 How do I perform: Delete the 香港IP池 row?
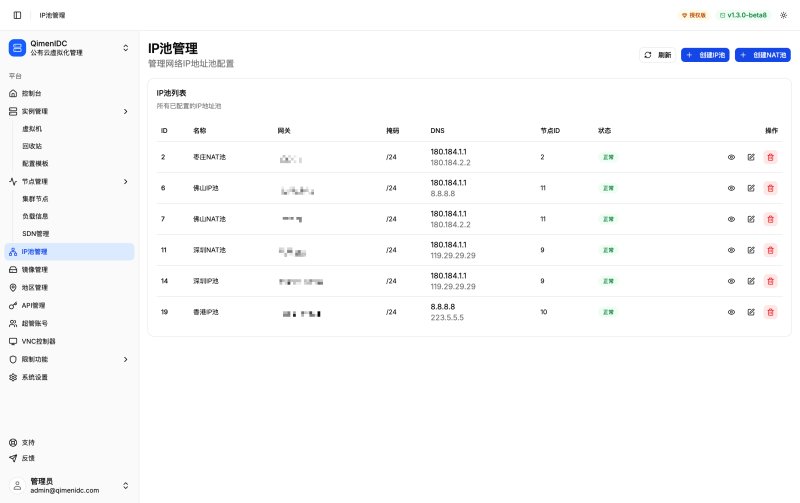(x=771, y=312)
